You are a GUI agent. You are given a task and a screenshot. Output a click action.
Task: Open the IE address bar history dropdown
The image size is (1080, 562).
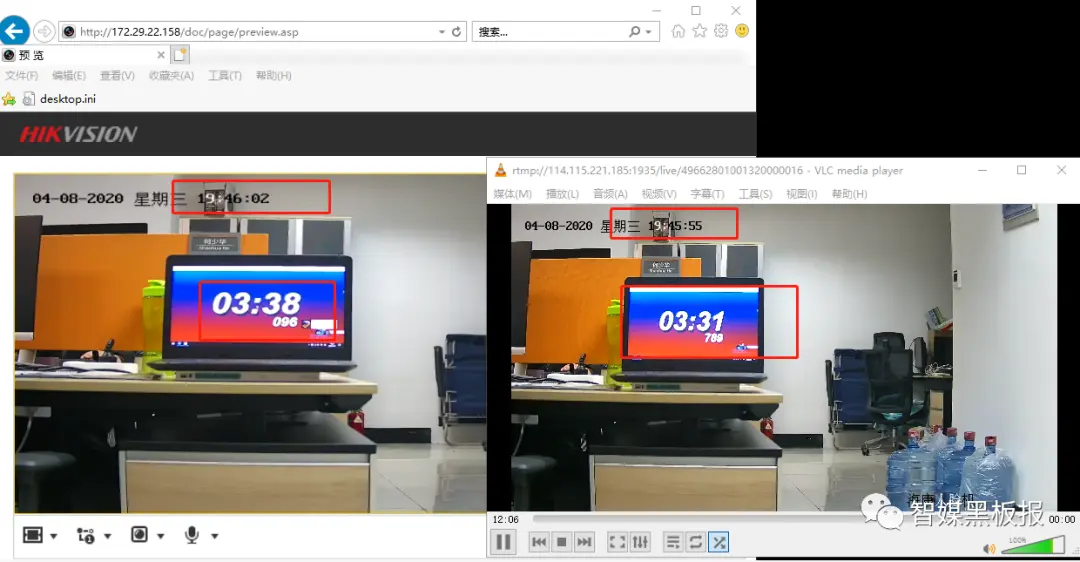tap(442, 32)
